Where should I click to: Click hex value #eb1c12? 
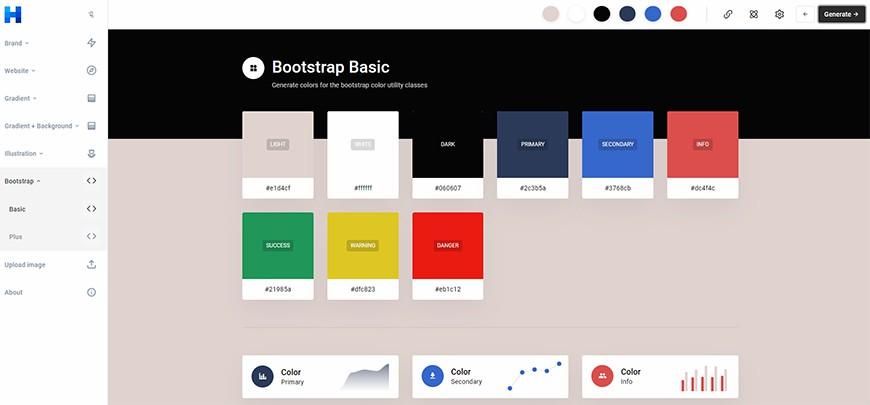[x=448, y=289]
